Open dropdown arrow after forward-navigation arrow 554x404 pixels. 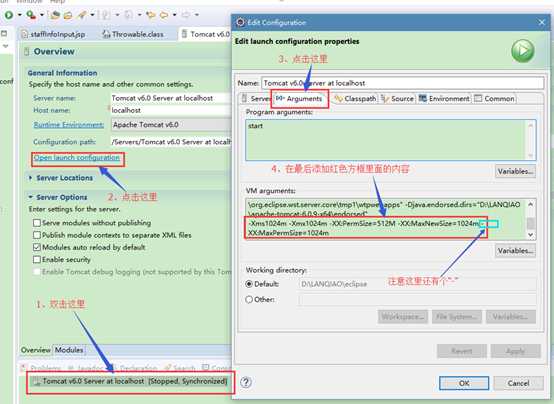point(175,15)
